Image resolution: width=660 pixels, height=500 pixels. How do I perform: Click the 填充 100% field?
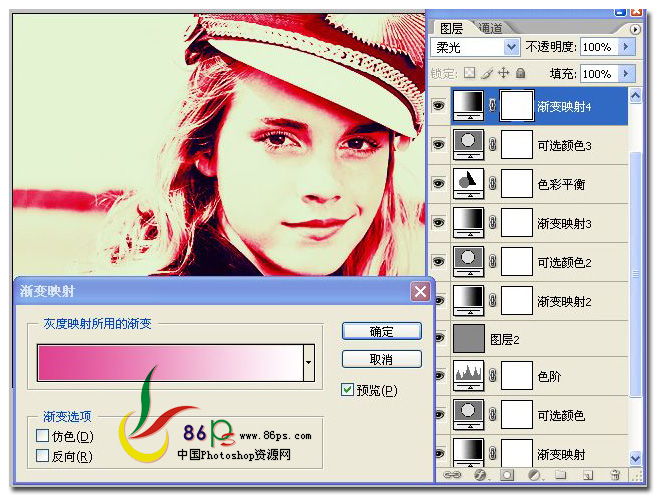click(599, 74)
